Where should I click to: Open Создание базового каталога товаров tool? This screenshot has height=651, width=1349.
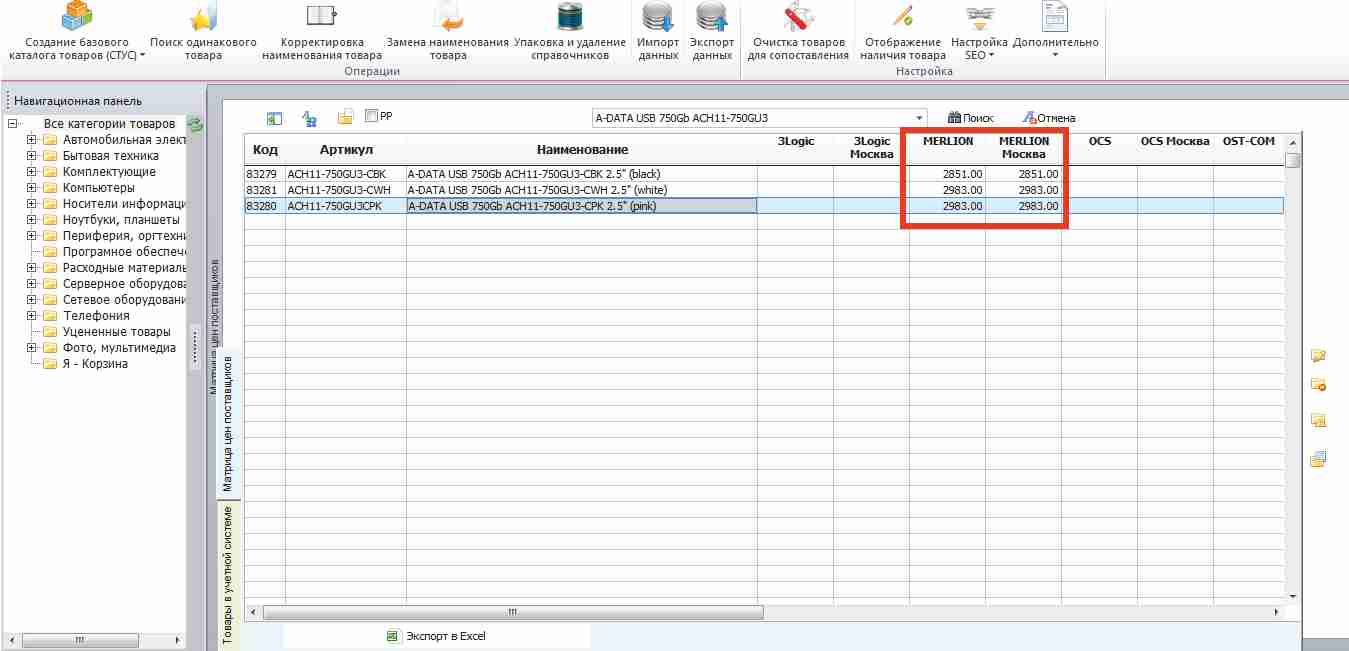click(77, 31)
